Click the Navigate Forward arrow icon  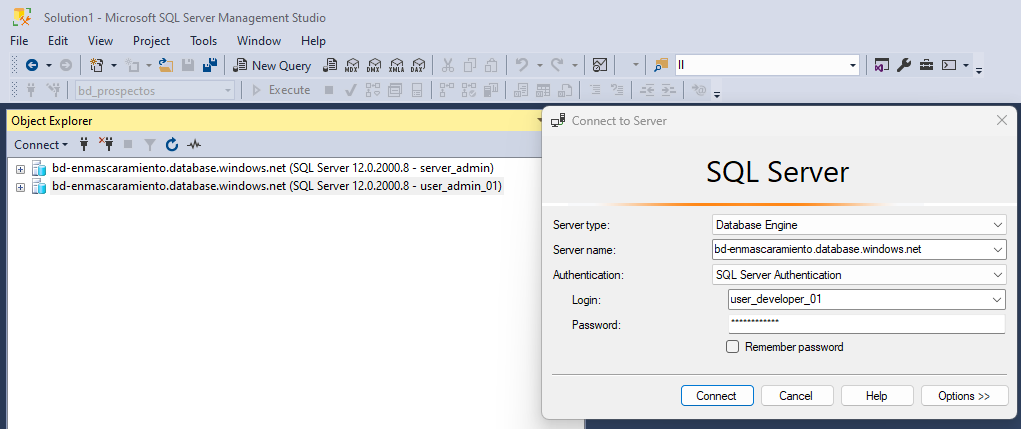coord(66,65)
